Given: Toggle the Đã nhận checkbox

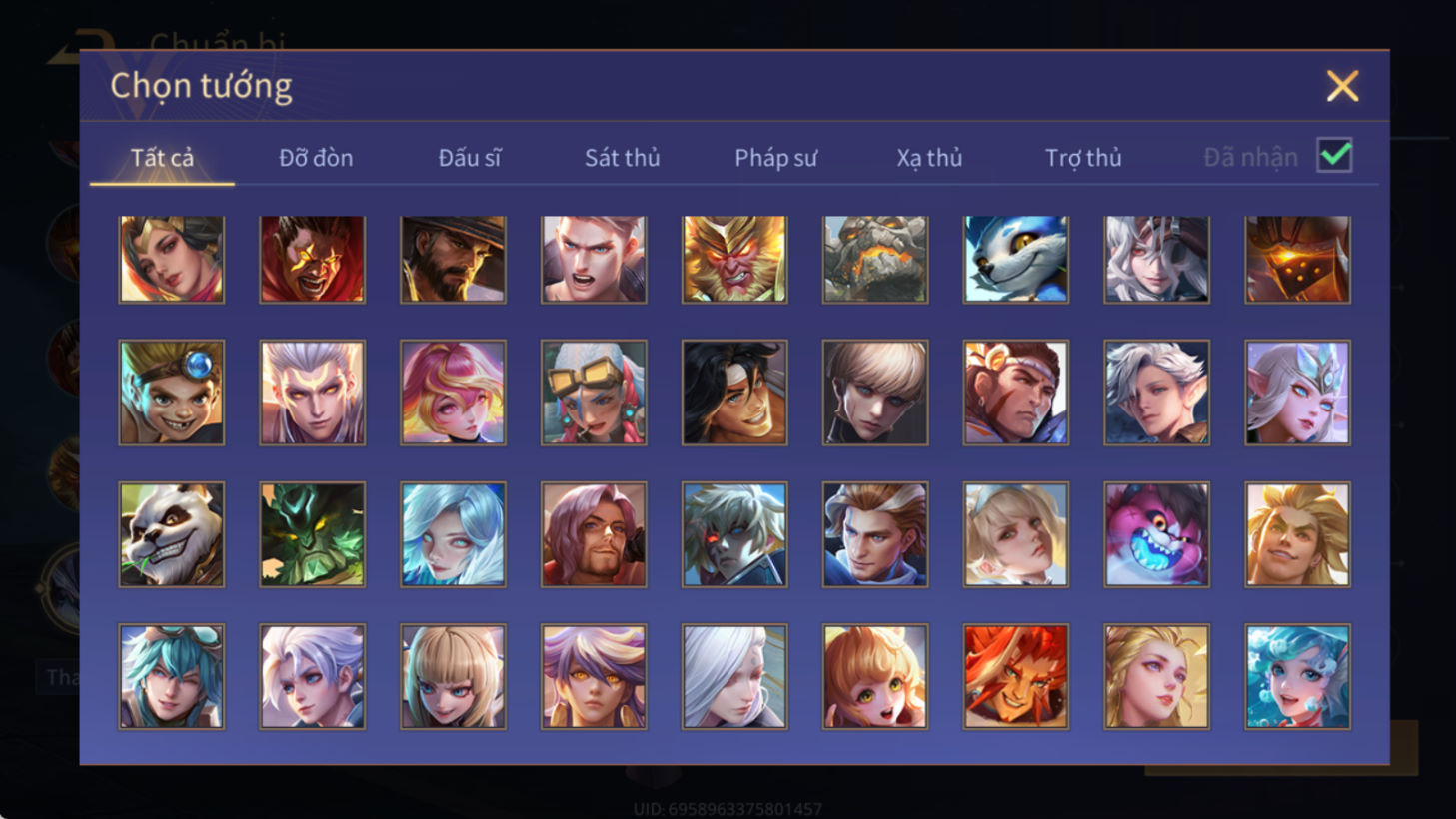Looking at the screenshot, I should pos(1335,156).
